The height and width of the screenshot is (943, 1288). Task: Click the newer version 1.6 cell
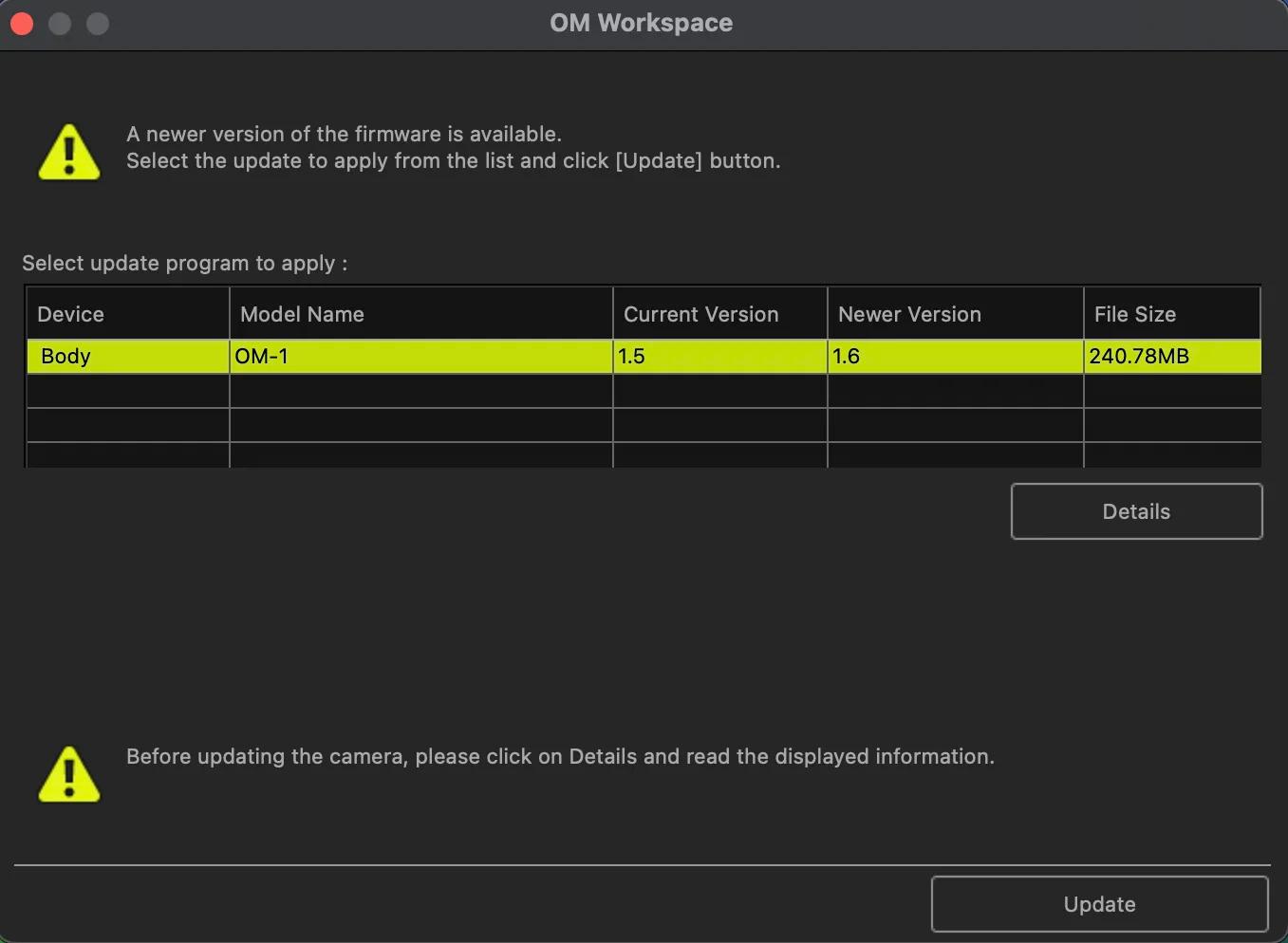click(956, 357)
